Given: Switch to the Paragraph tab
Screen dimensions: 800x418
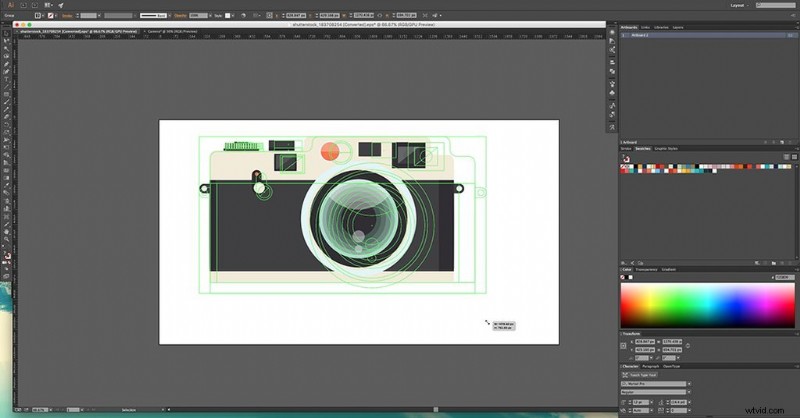Looking at the screenshot, I should click(x=651, y=366).
